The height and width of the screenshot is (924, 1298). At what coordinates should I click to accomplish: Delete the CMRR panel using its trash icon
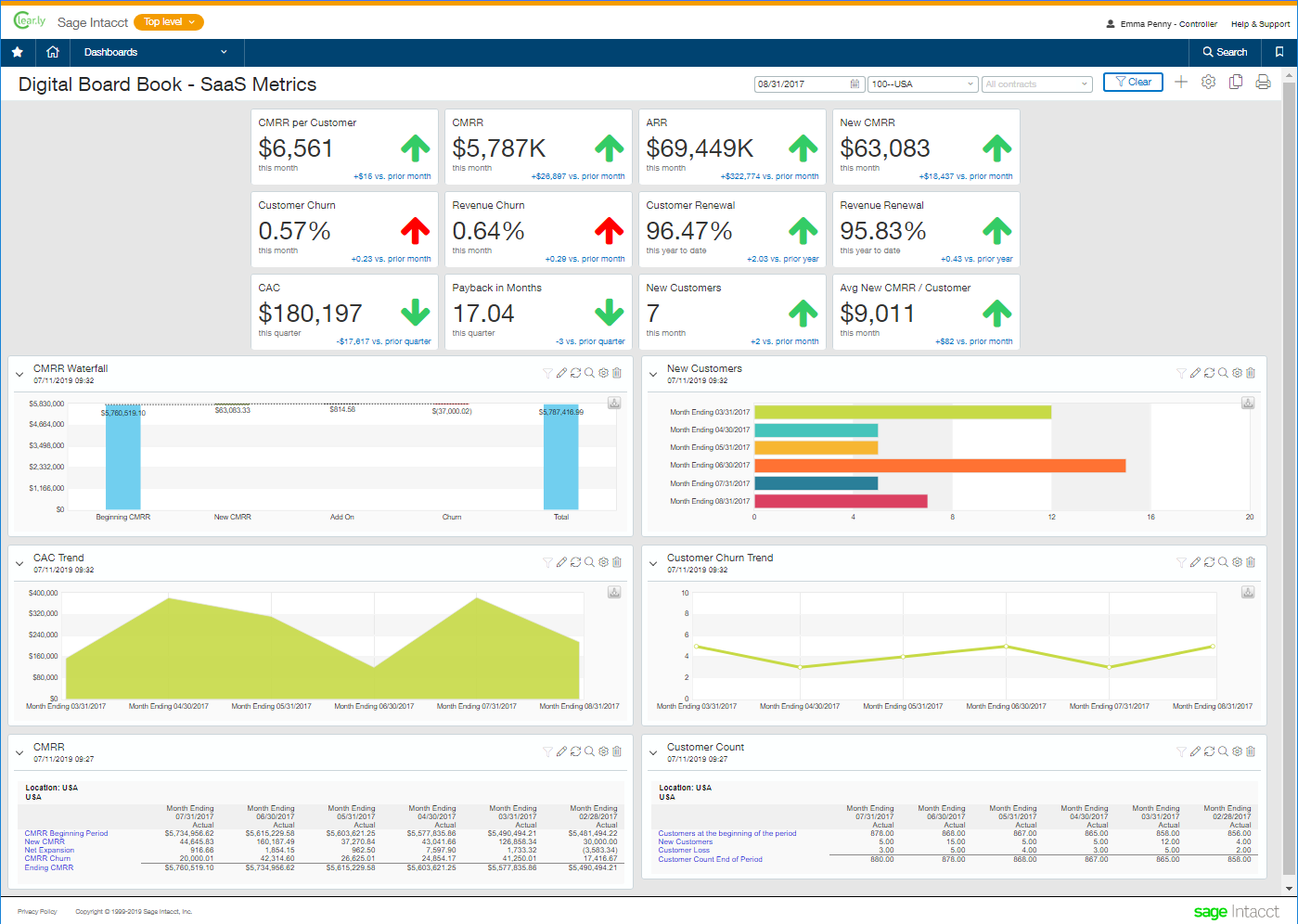click(617, 751)
